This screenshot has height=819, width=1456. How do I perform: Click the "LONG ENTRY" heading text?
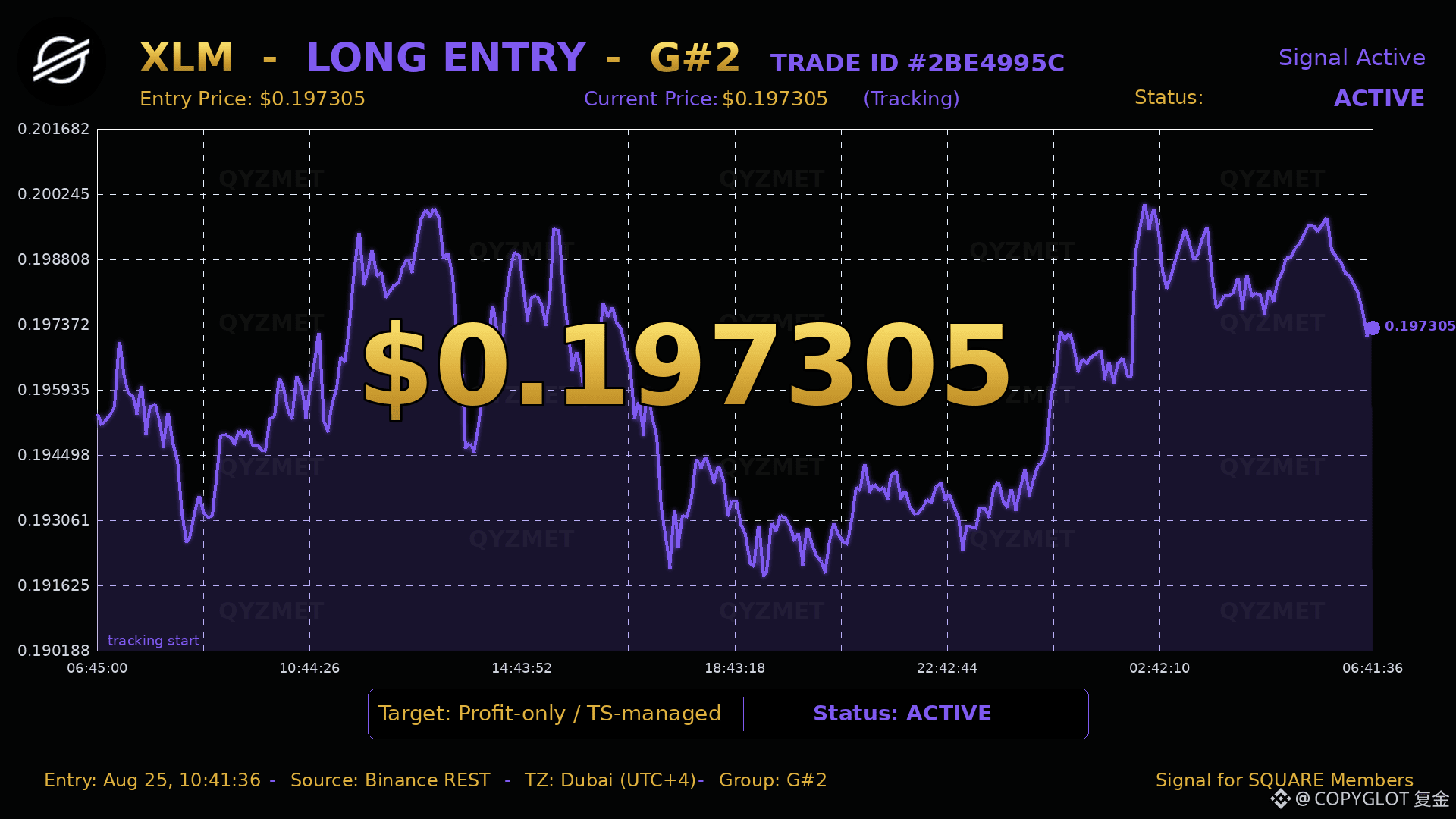[x=446, y=58]
